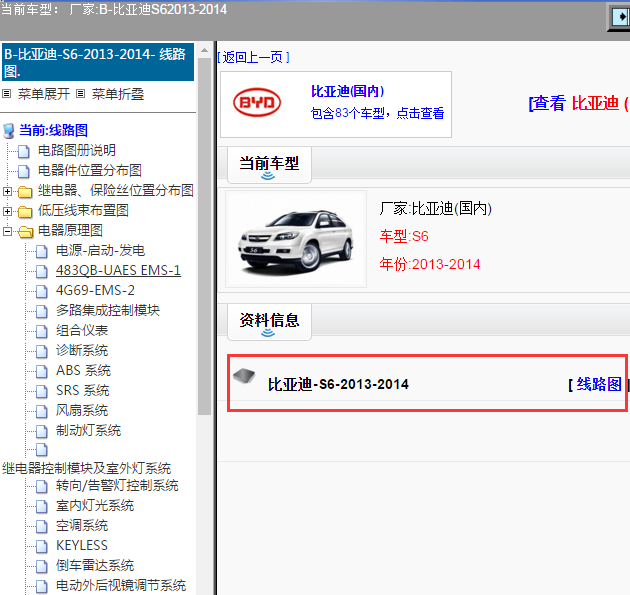Open the 转向/告警灯控制系统 diagram
Image resolution: width=630 pixels, height=595 pixels.
tap(117, 486)
